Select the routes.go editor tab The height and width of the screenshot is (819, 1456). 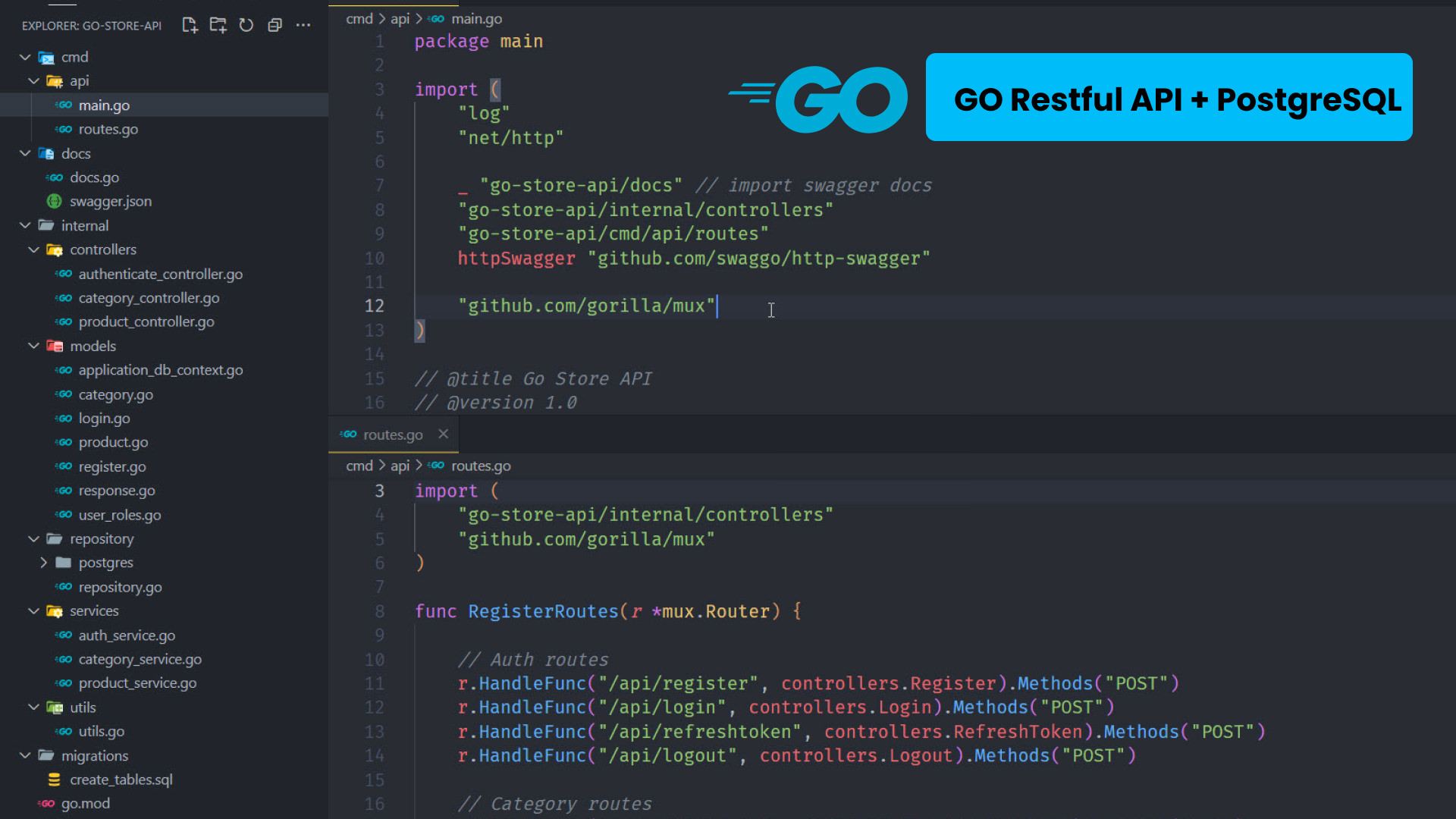tap(393, 435)
